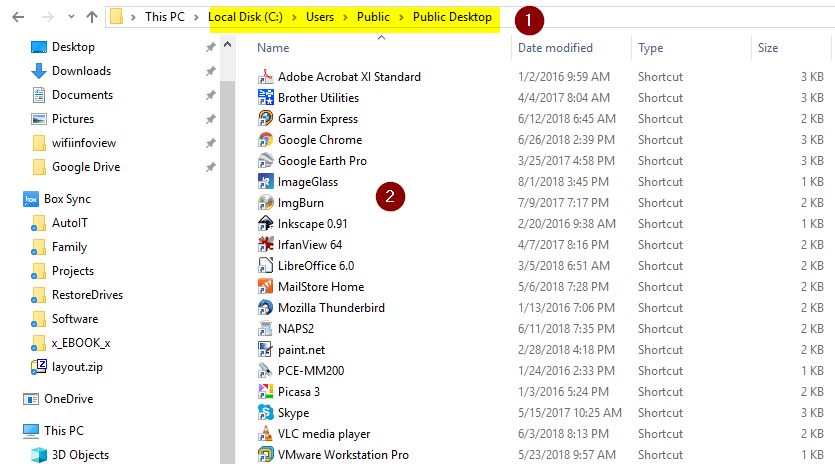Sort files by Date modified column

click(x=555, y=48)
